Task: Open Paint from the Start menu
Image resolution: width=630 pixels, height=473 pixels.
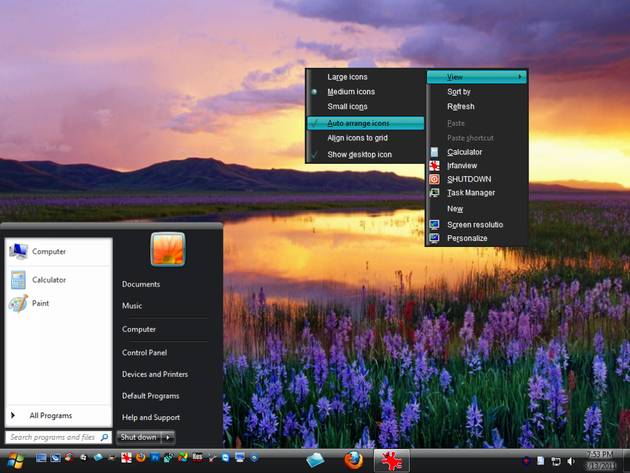Action: pyautogui.click(x=40, y=303)
